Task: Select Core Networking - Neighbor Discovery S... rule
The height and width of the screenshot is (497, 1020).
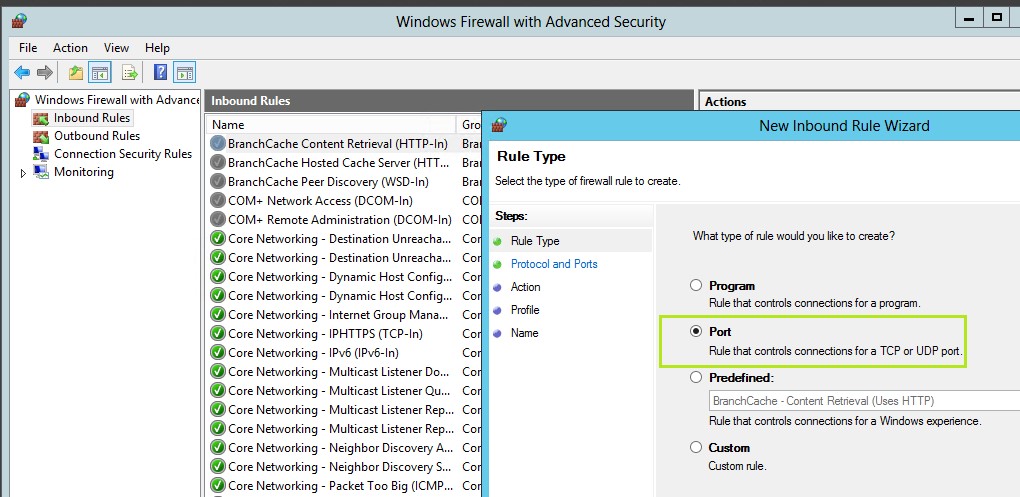Action: click(x=340, y=467)
